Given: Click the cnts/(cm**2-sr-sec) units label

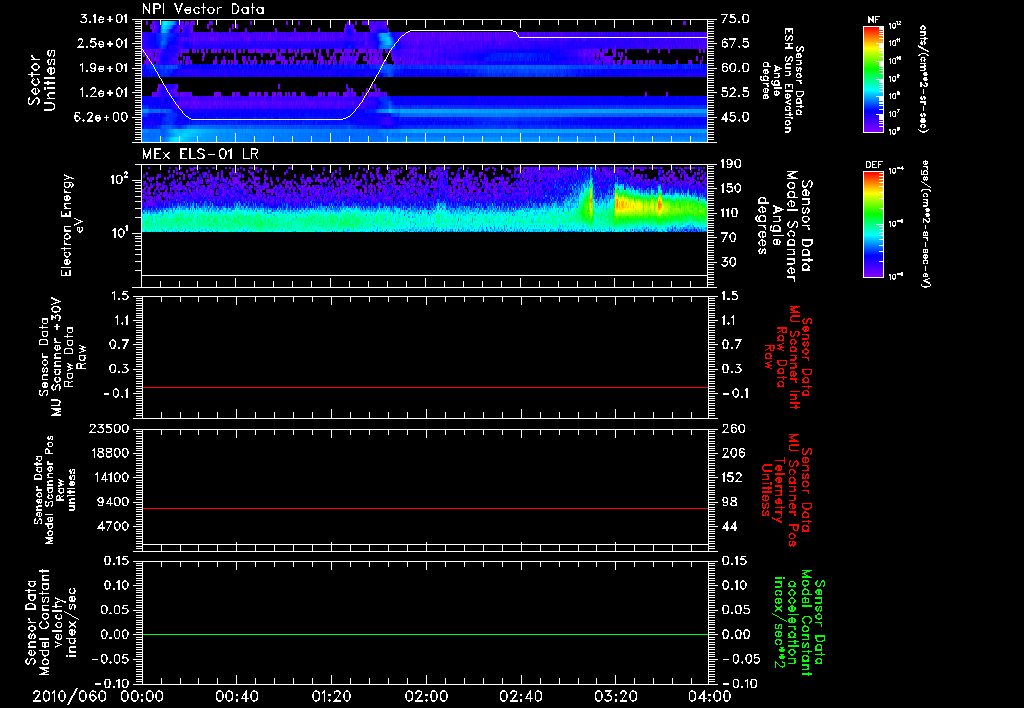Looking at the screenshot, I should coord(923,78).
